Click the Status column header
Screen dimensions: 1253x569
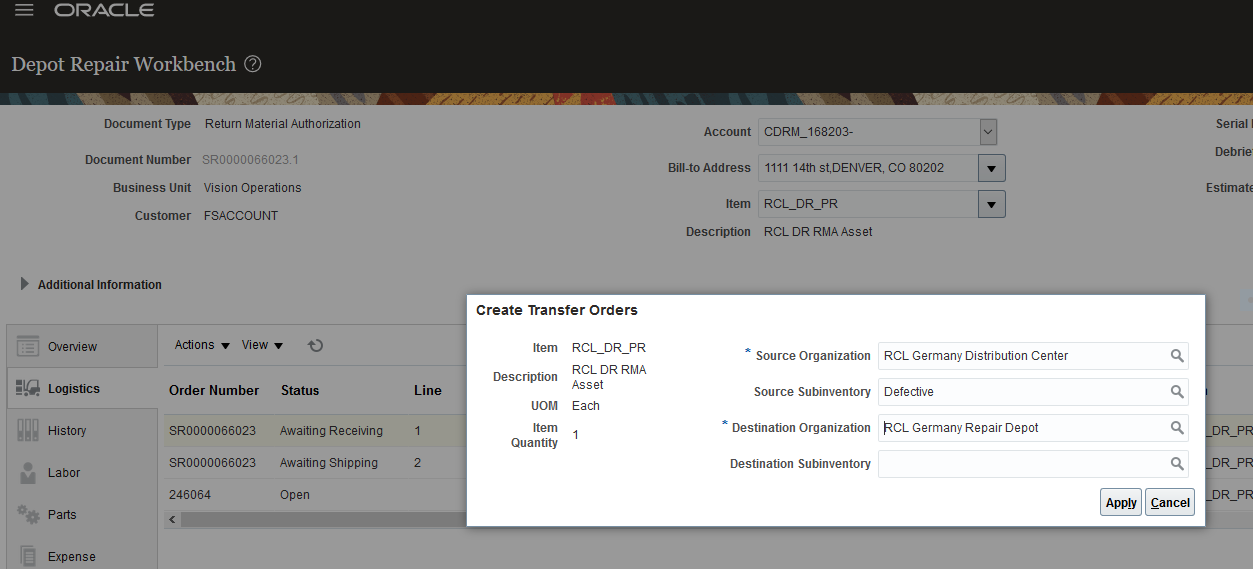[x=300, y=390]
